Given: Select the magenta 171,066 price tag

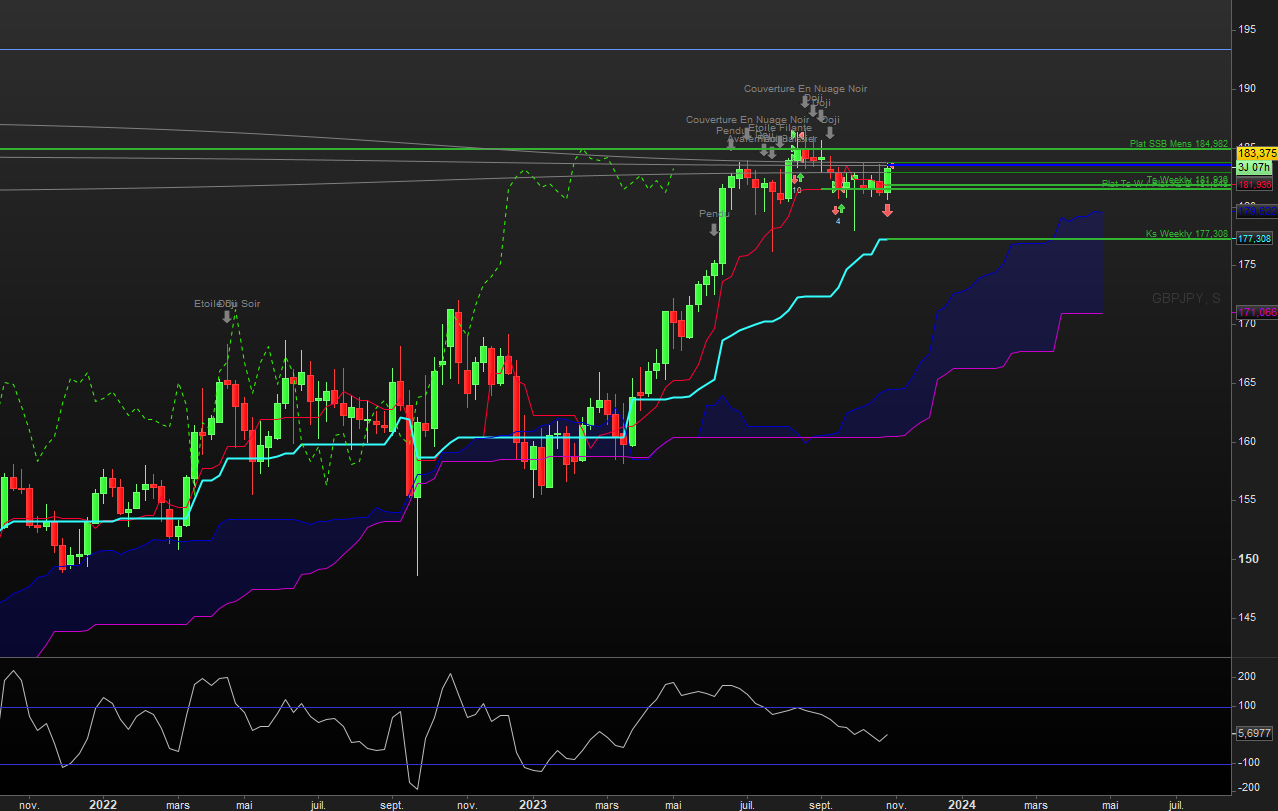Looking at the screenshot, I should [x=1256, y=312].
